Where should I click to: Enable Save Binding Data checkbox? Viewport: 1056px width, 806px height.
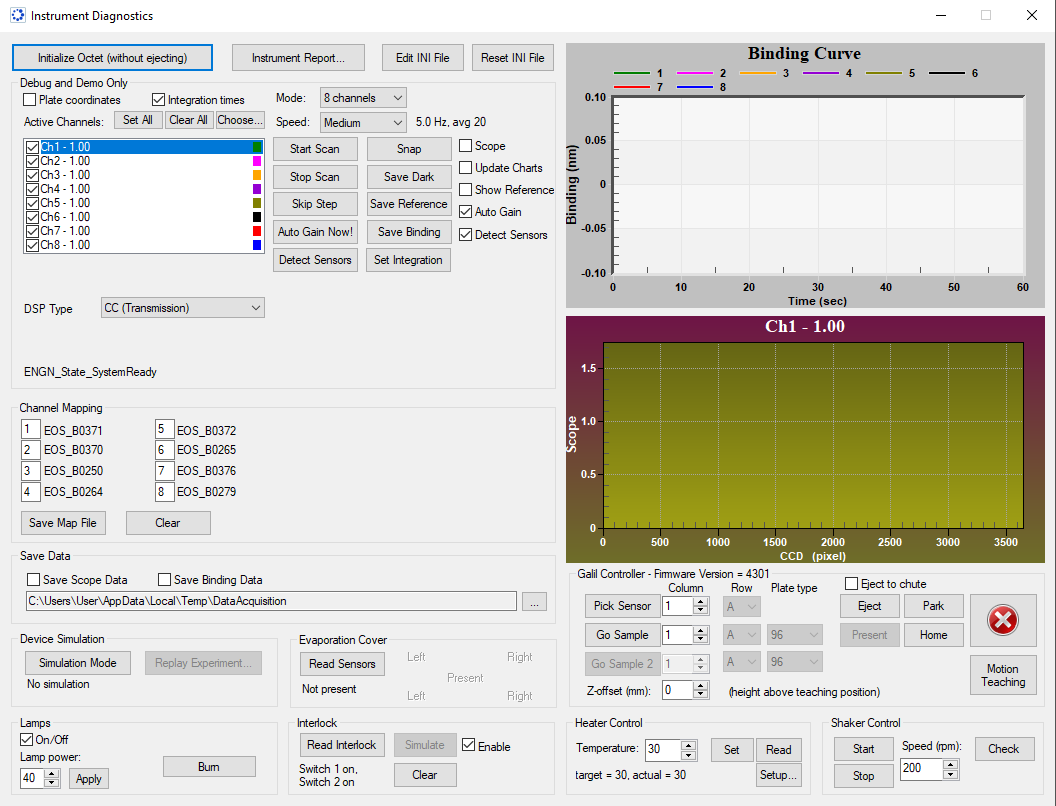[x=164, y=580]
